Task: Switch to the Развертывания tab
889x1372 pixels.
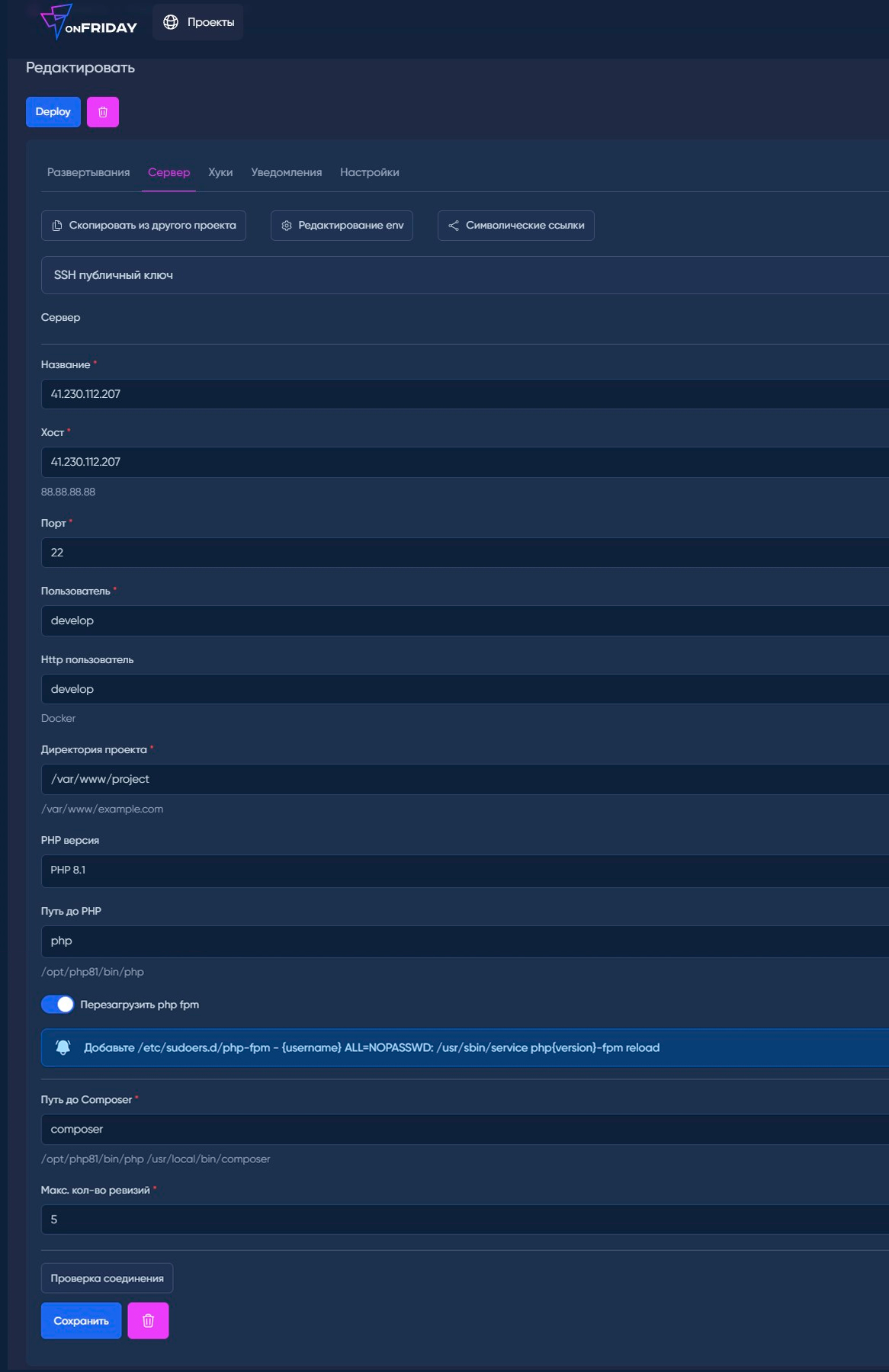Action: tap(88, 172)
